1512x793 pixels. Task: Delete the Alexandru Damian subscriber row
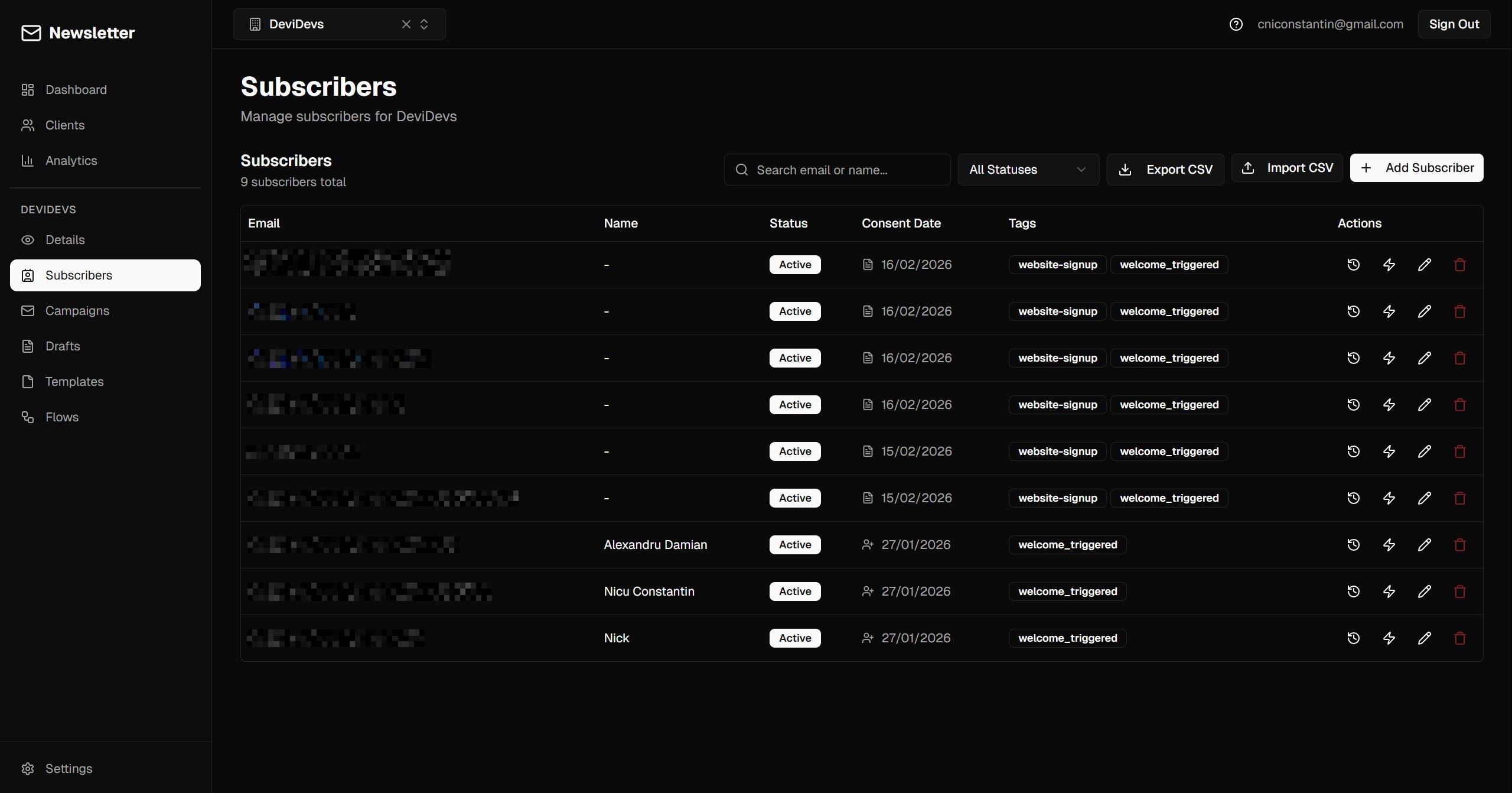(1459, 545)
